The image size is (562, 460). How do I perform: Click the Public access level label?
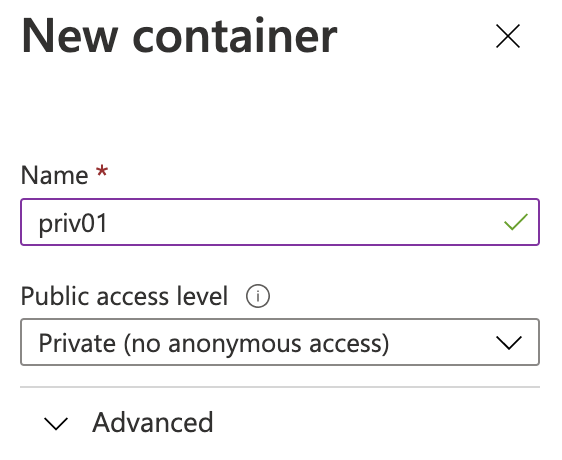[x=124, y=297]
